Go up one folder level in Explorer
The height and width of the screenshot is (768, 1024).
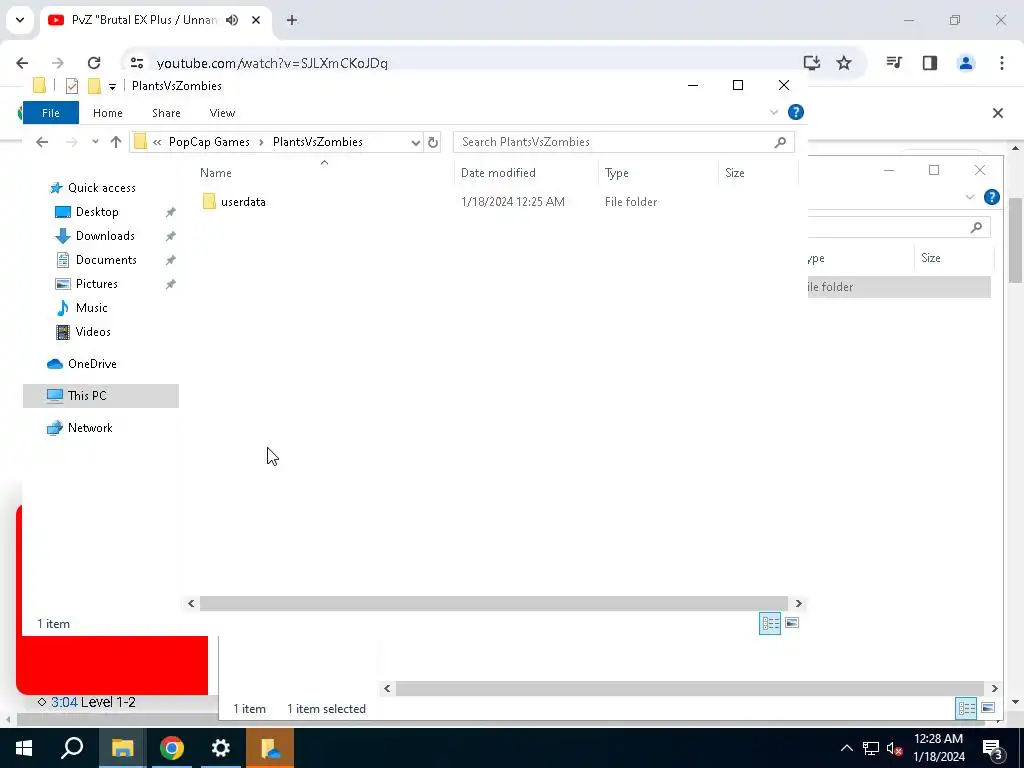pyautogui.click(x=116, y=142)
